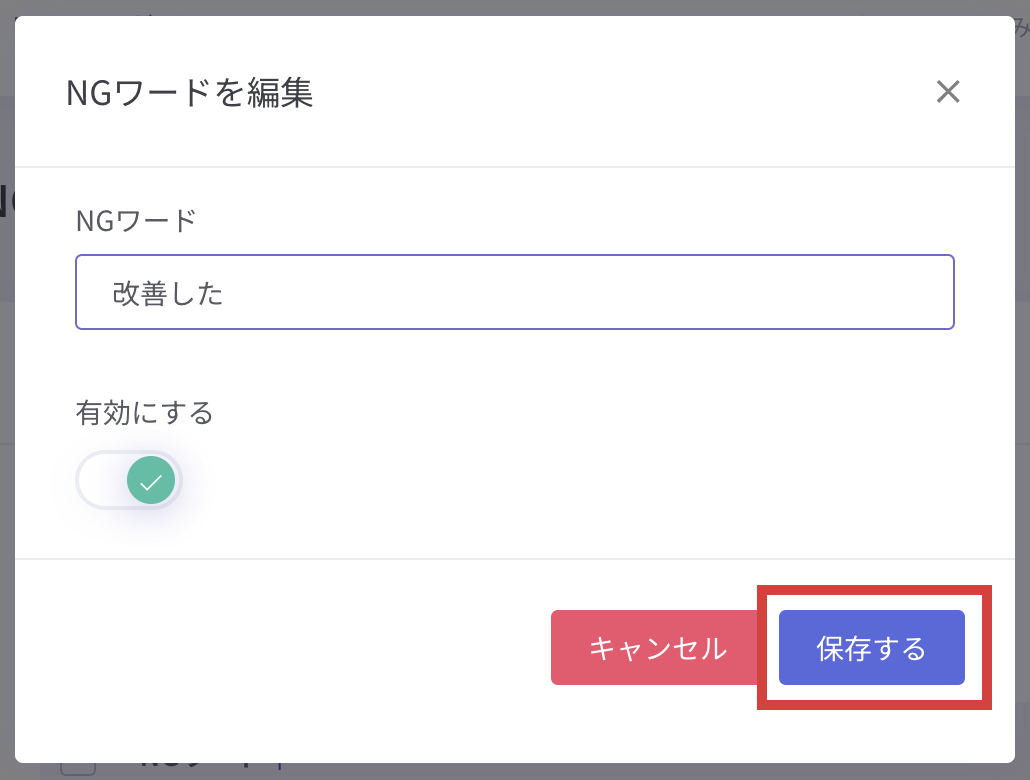Click the dialog footer area beside キャンセル
The image size is (1030, 780).
[282, 647]
